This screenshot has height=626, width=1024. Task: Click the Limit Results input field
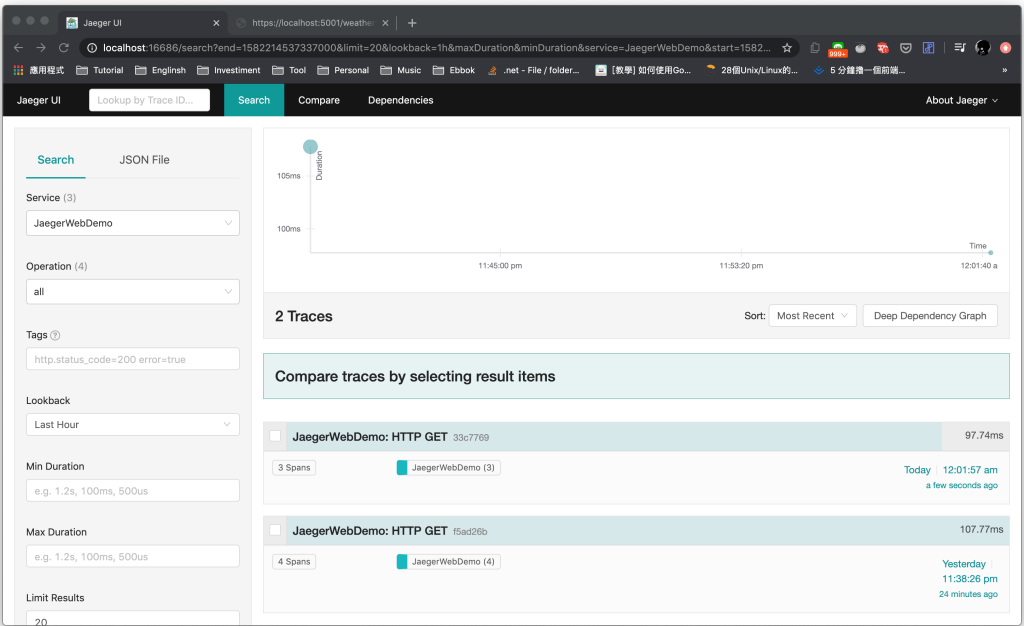(133, 619)
